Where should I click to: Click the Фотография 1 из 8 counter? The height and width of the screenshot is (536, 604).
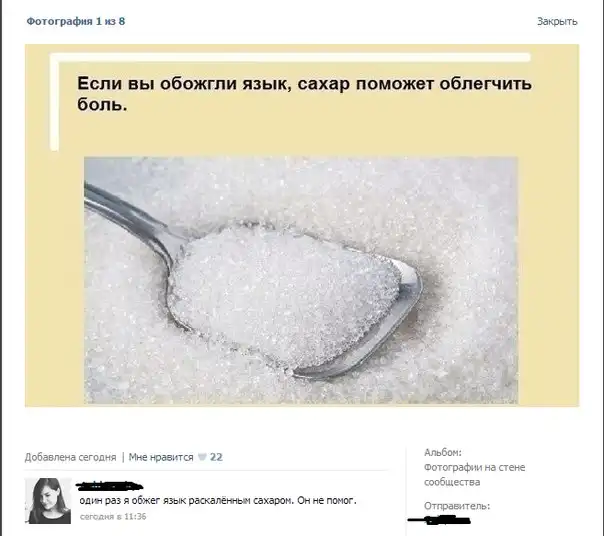(x=76, y=21)
